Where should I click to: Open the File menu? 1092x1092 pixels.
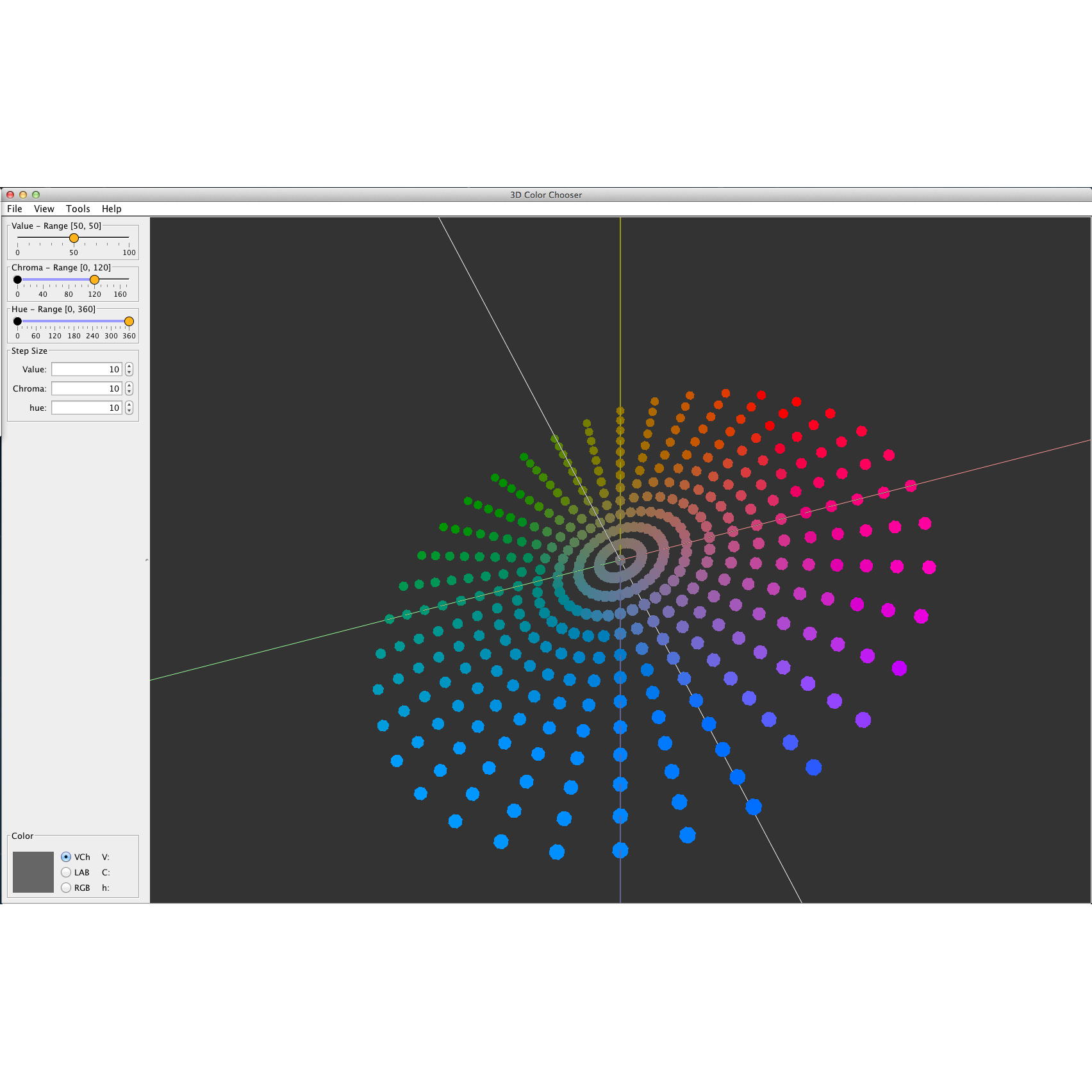pos(15,209)
